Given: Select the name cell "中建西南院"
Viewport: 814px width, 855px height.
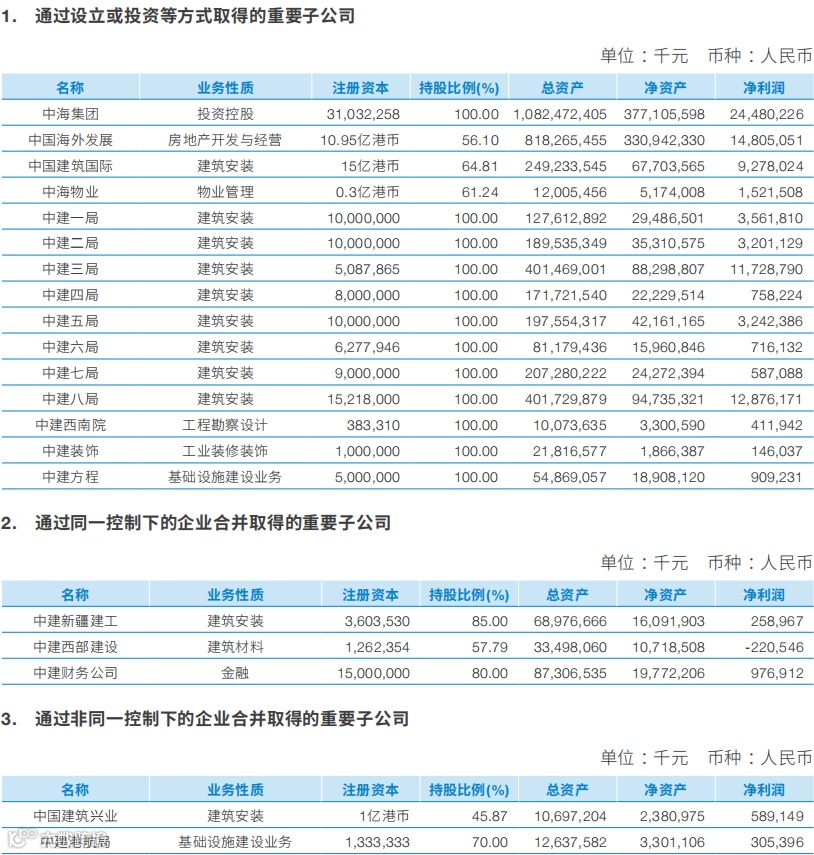Looking at the screenshot, I should [x=71, y=425].
